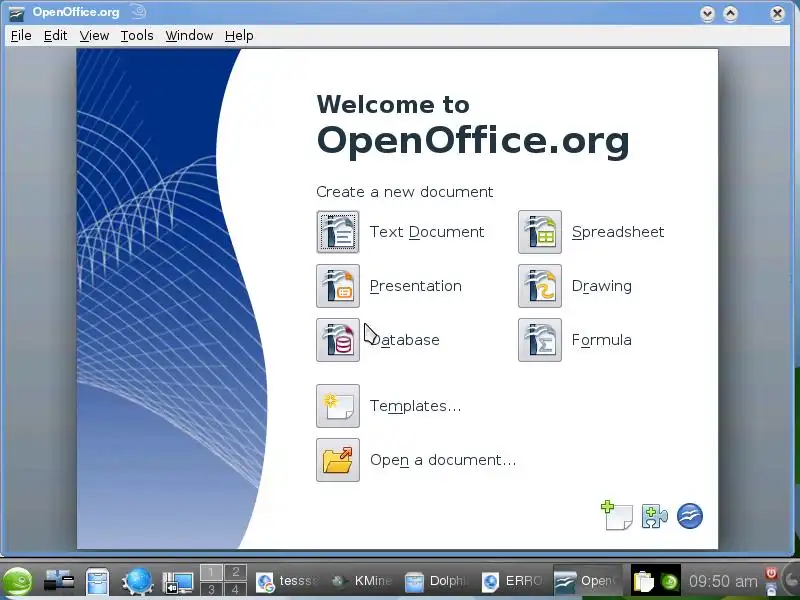The image size is (800, 600).
Task: Click the round OpenOffice.org seagull icon
Action: pyautogui.click(x=690, y=516)
